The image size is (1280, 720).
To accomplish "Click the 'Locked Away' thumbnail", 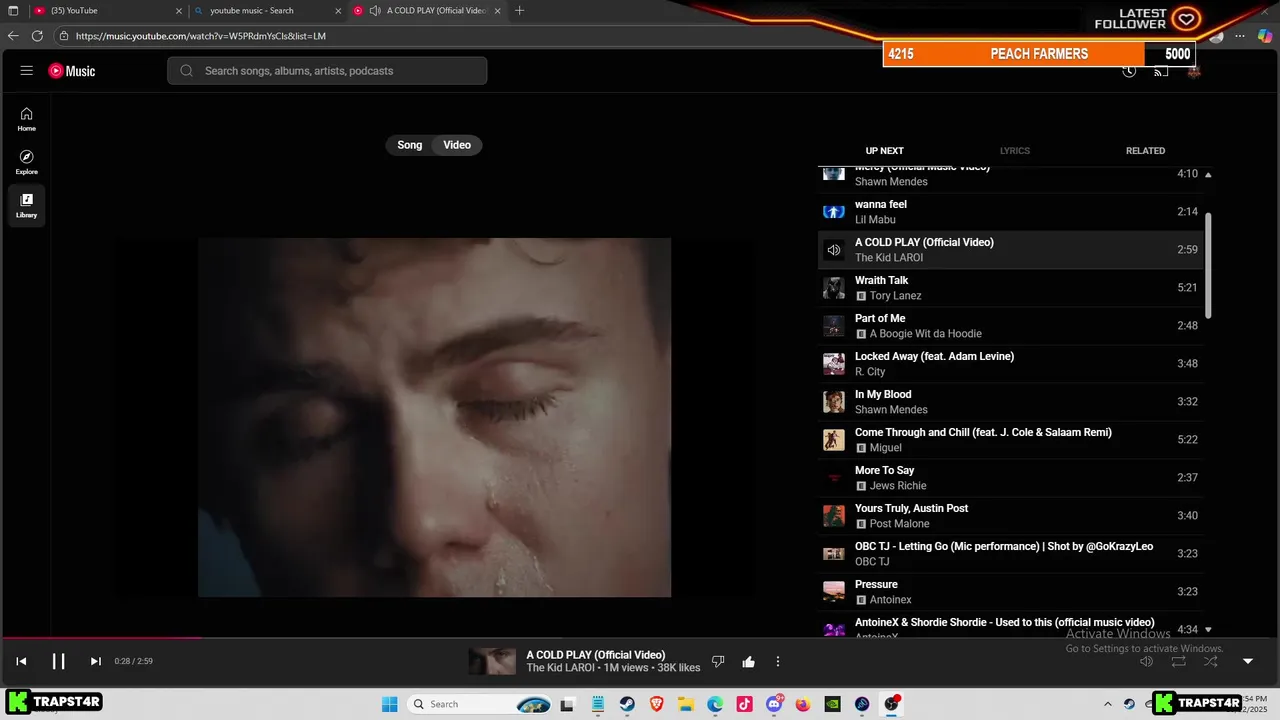I will click(x=834, y=364).
